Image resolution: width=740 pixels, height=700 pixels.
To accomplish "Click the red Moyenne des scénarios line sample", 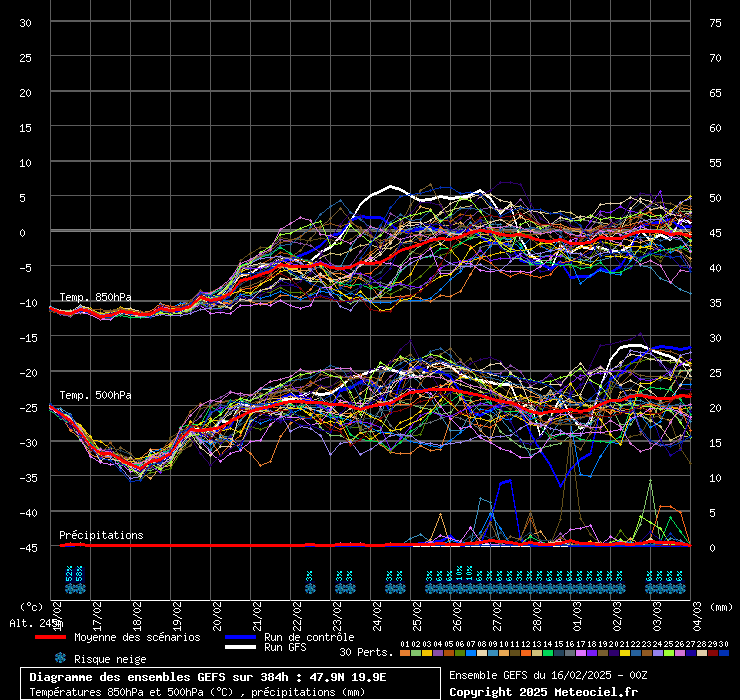I will [50, 637].
